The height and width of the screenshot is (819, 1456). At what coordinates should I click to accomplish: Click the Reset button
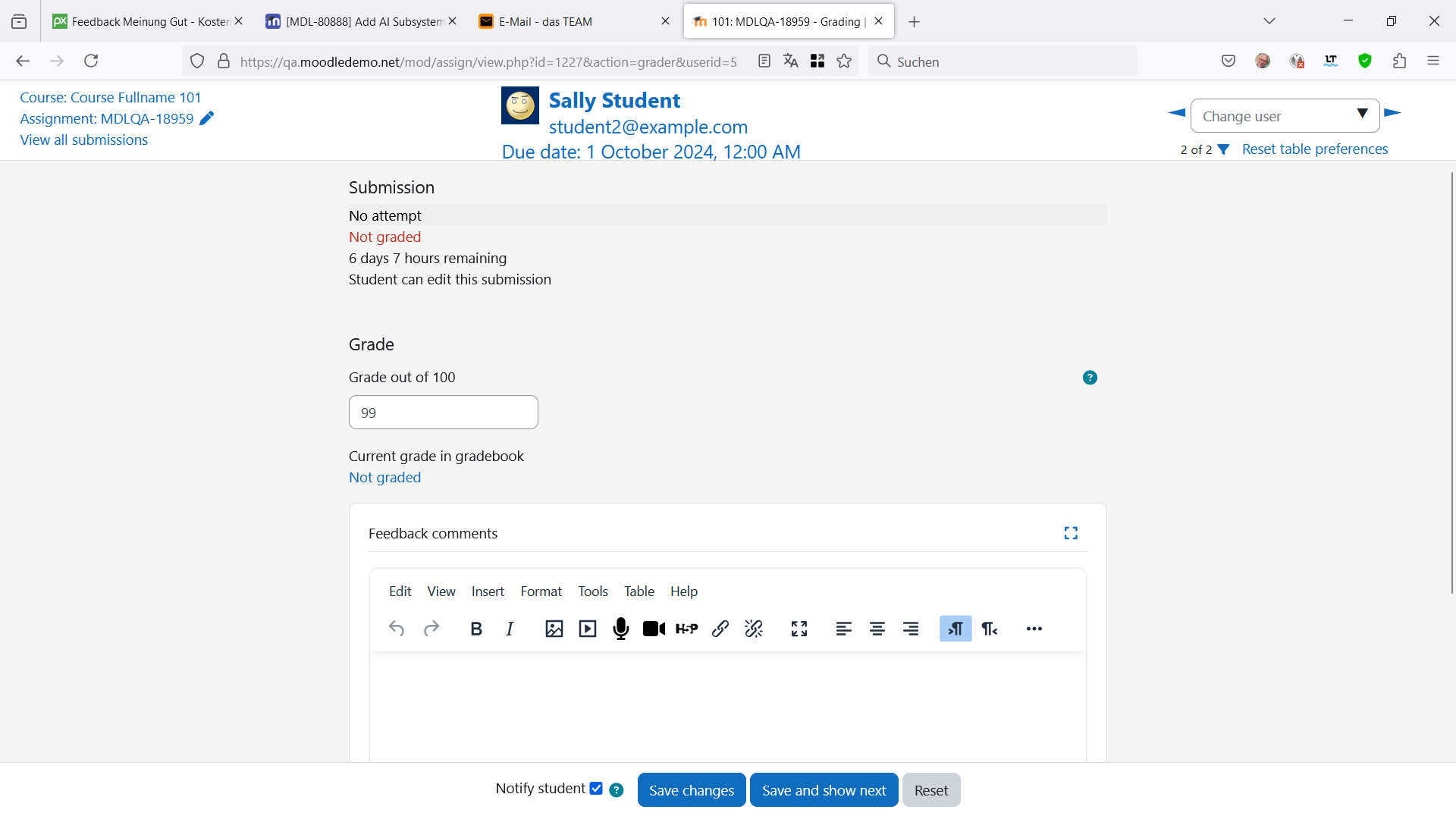pyautogui.click(x=931, y=790)
